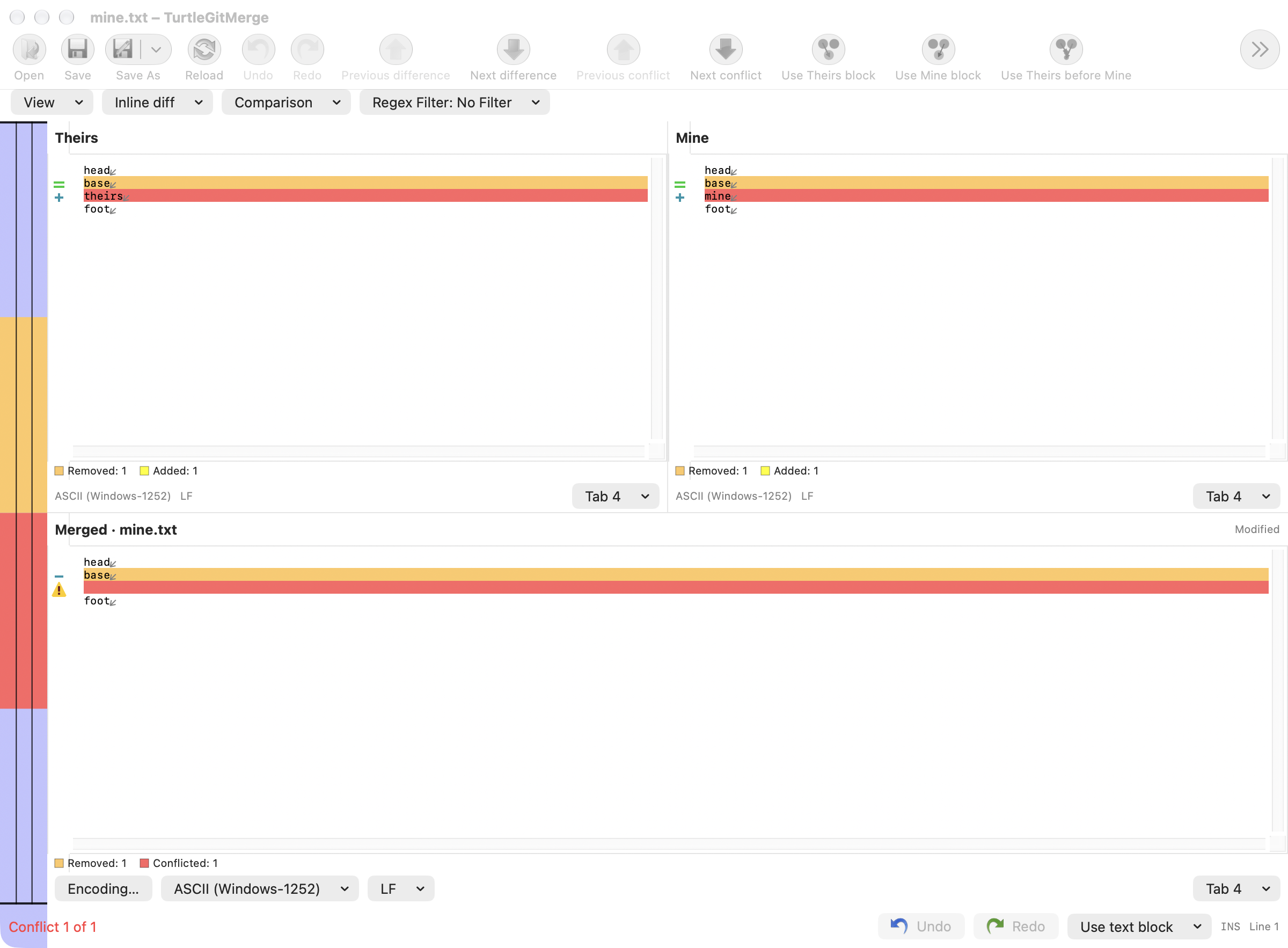Open Tab 4 dropdown in Mine pane
1288x948 pixels.
coord(1236,497)
